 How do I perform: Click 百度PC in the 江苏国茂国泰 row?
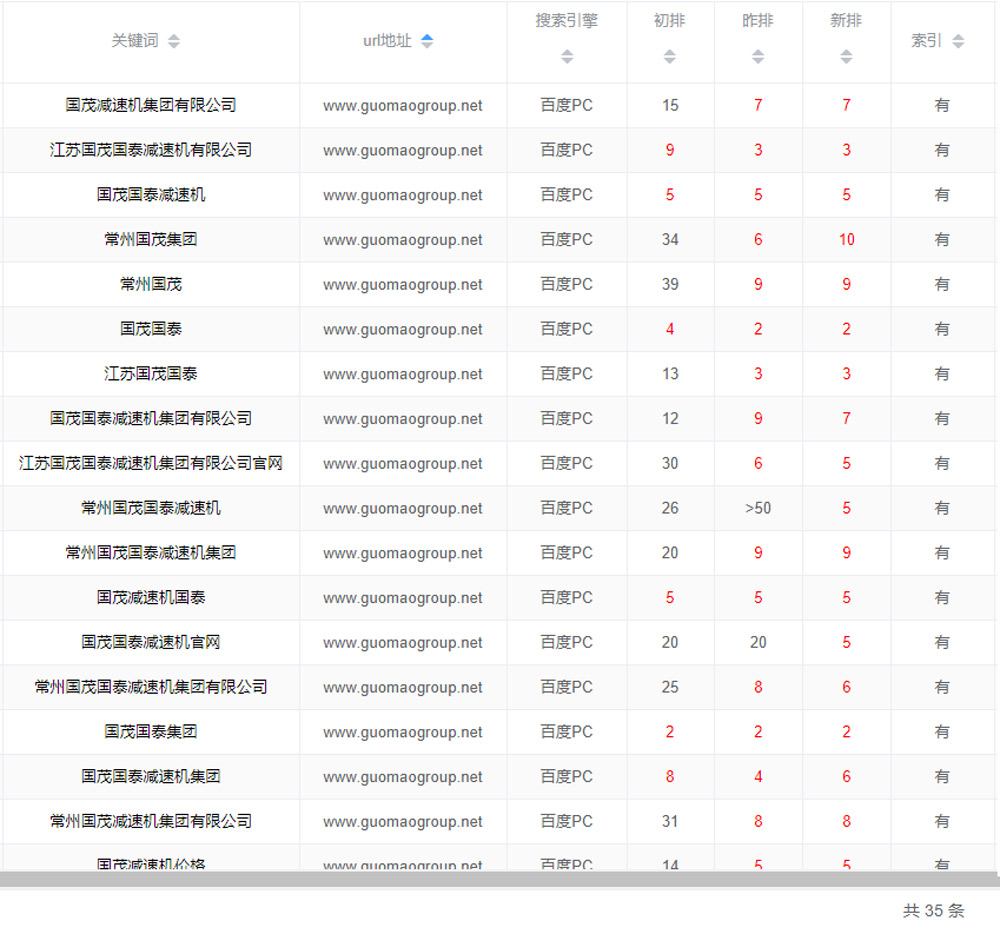(x=567, y=374)
